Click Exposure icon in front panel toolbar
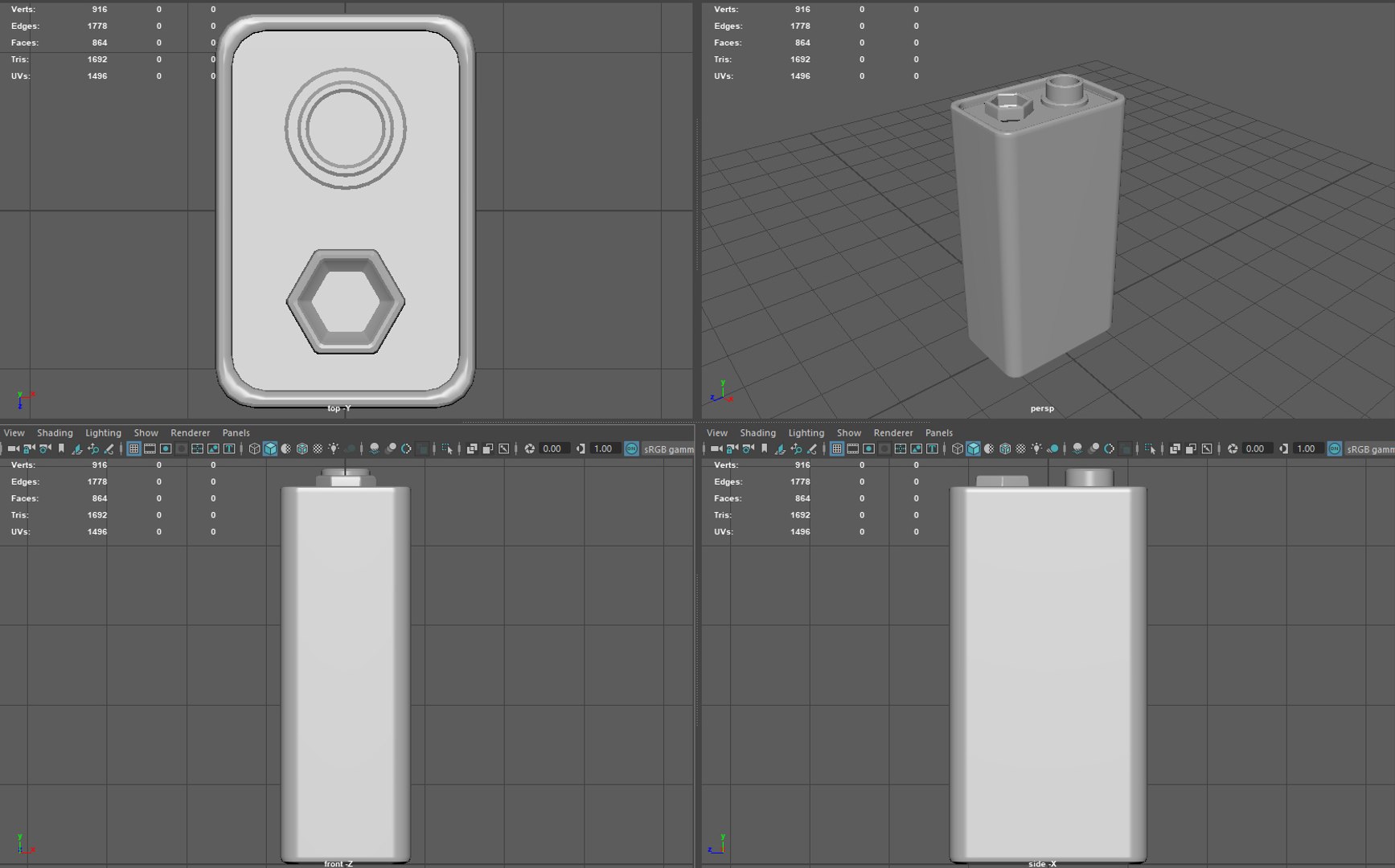This screenshot has width=1395, height=868. coord(529,448)
